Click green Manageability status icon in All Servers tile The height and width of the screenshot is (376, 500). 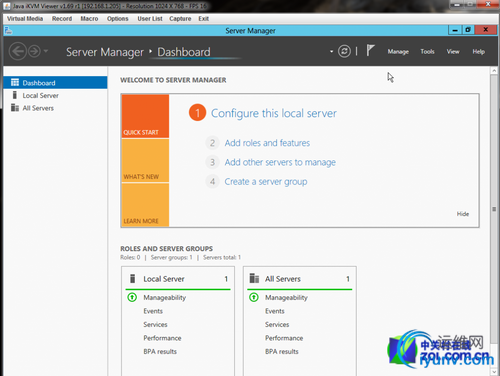[x=254, y=297]
